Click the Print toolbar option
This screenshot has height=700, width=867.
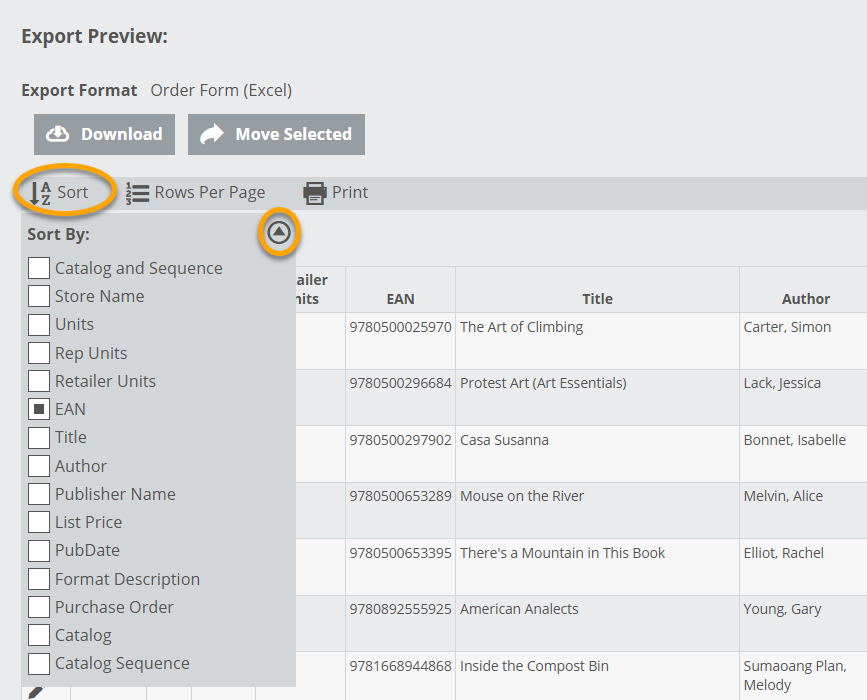point(349,193)
